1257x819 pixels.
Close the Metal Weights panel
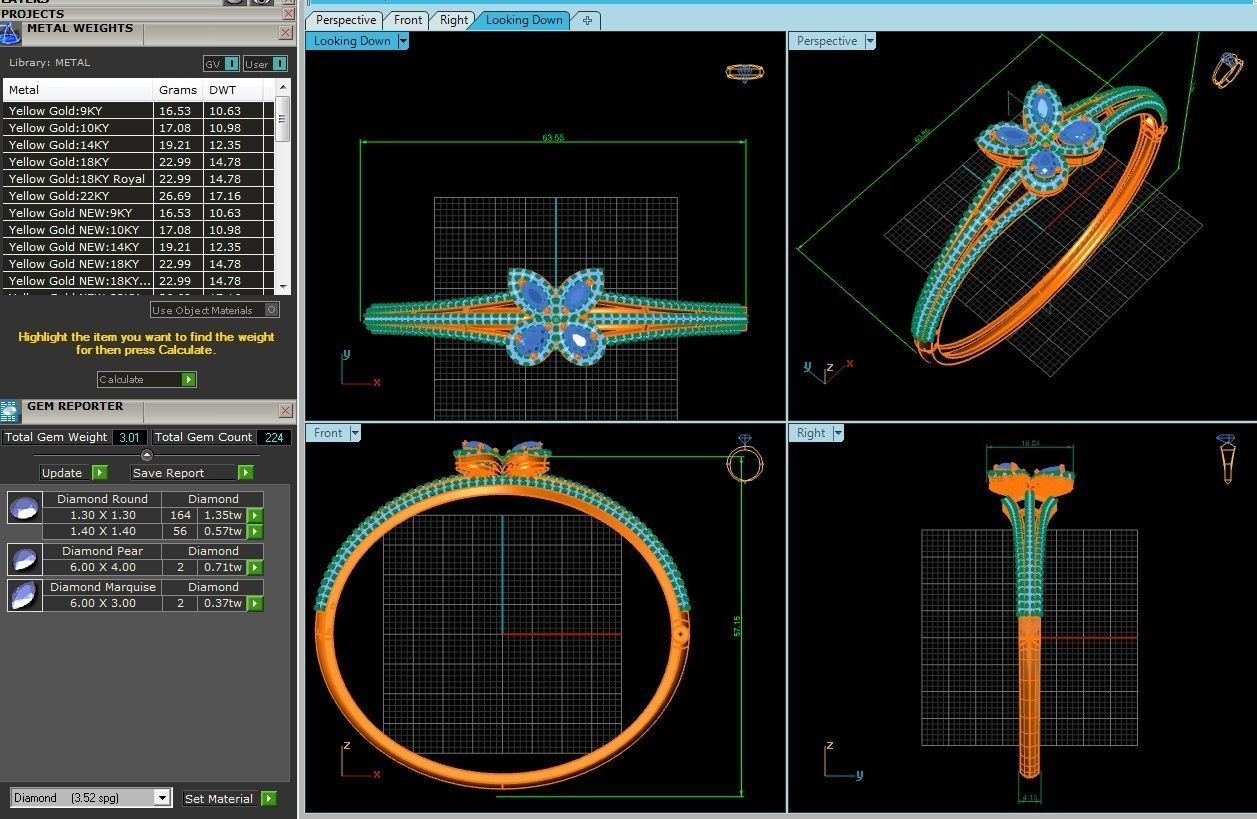tap(285, 33)
